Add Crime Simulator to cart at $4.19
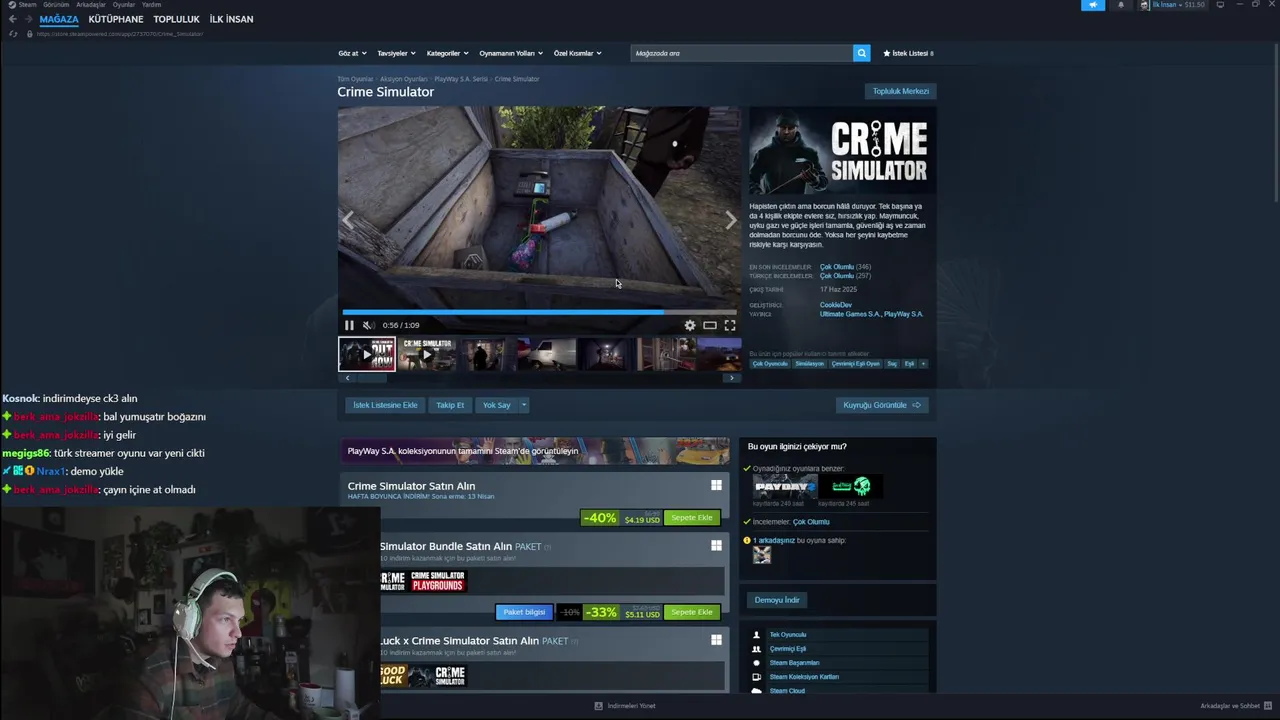The width and height of the screenshot is (1280, 720). click(x=691, y=518)
